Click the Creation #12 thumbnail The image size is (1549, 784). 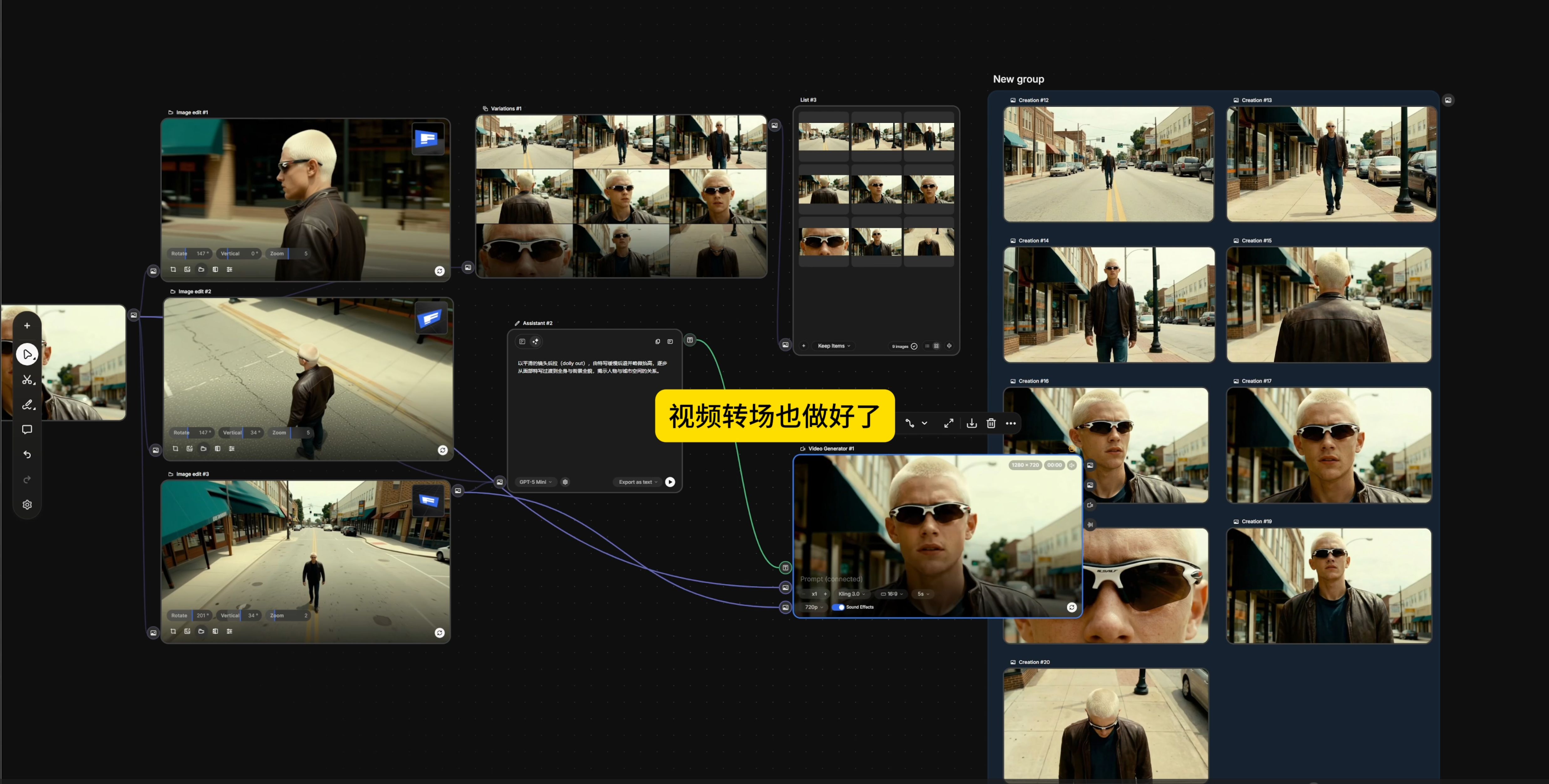(1108, 164)
